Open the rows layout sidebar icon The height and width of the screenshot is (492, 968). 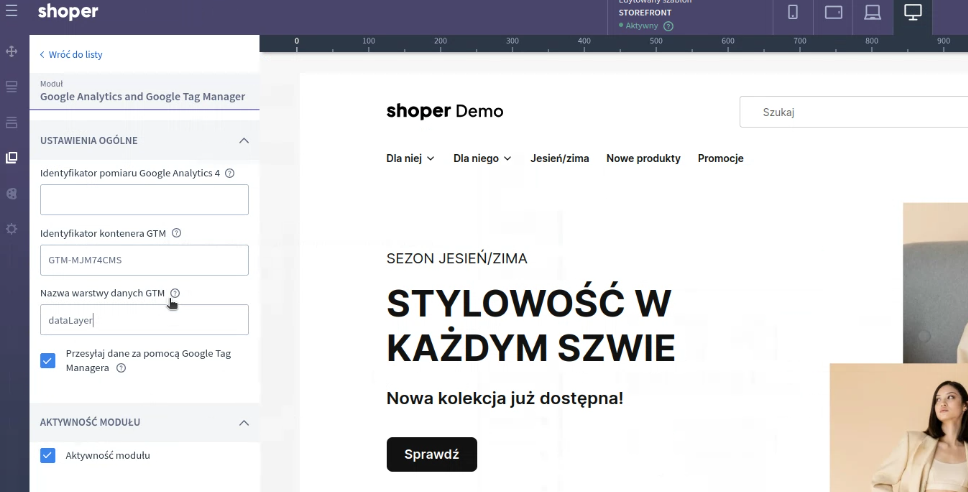click(11, 122)
